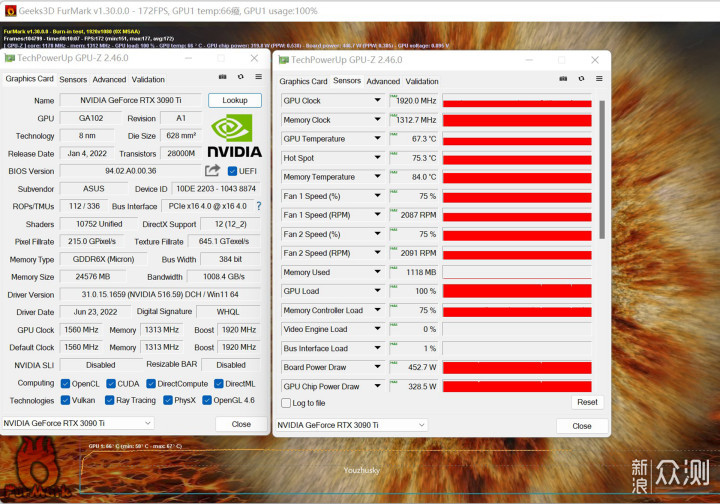Click the refresh icon in Sensors window

(x=581, y=78)
